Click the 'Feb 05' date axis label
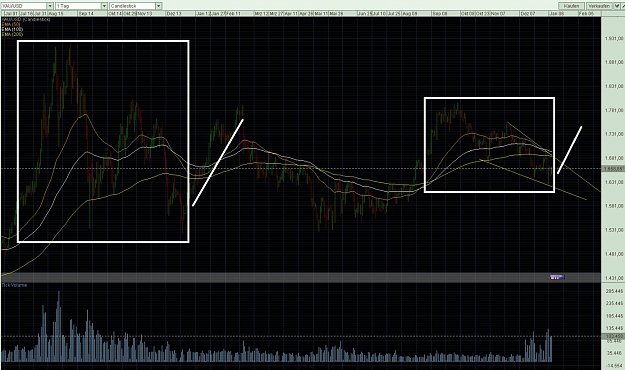Screen dimensions: 625x370 586,14
